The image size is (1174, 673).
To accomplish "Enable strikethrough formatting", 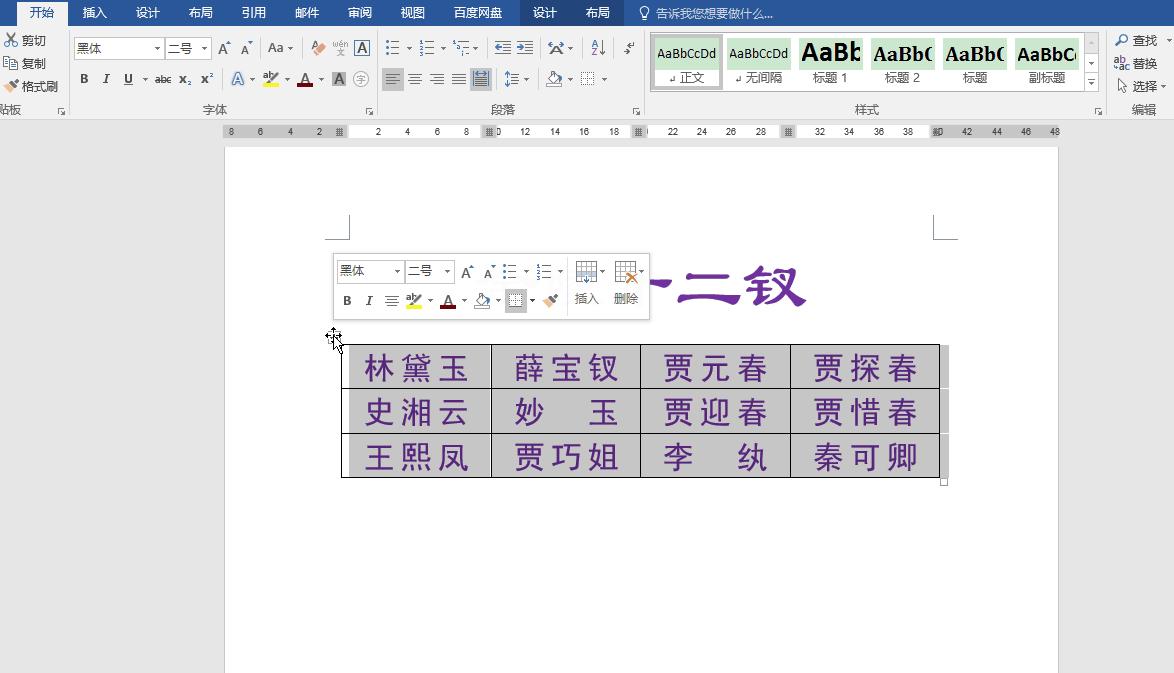I will tap(163, 78).
